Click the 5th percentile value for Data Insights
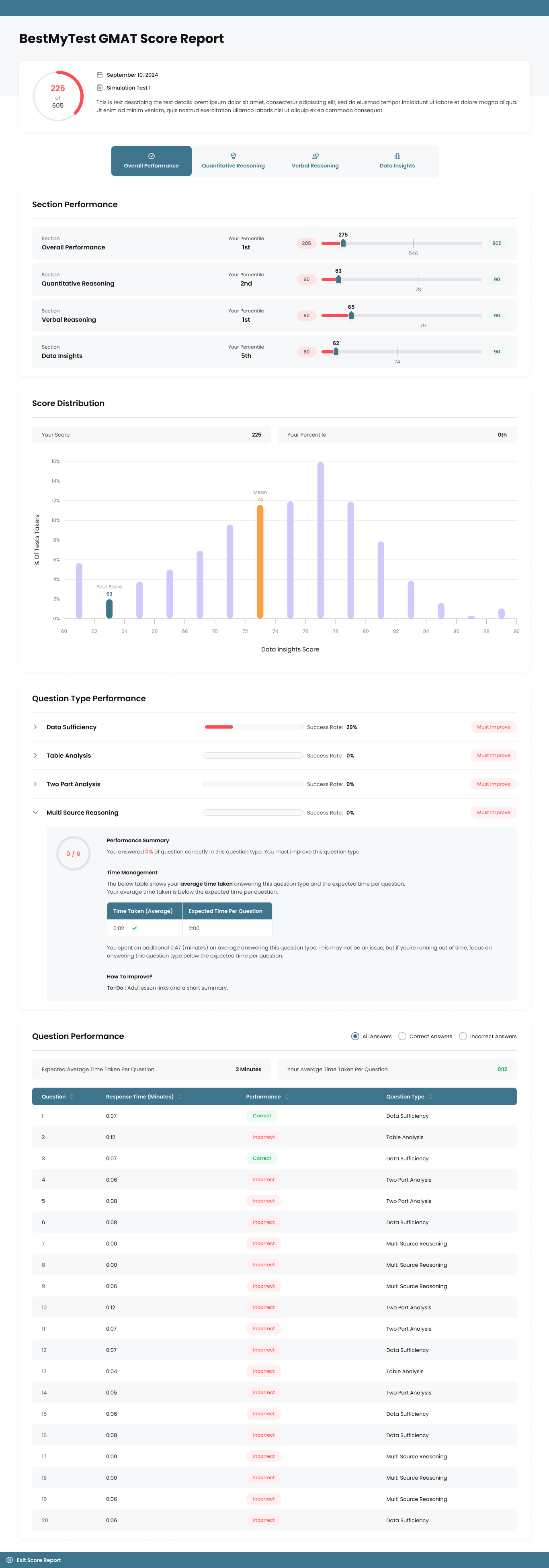The image size is (549, 1568). [246, 355]
